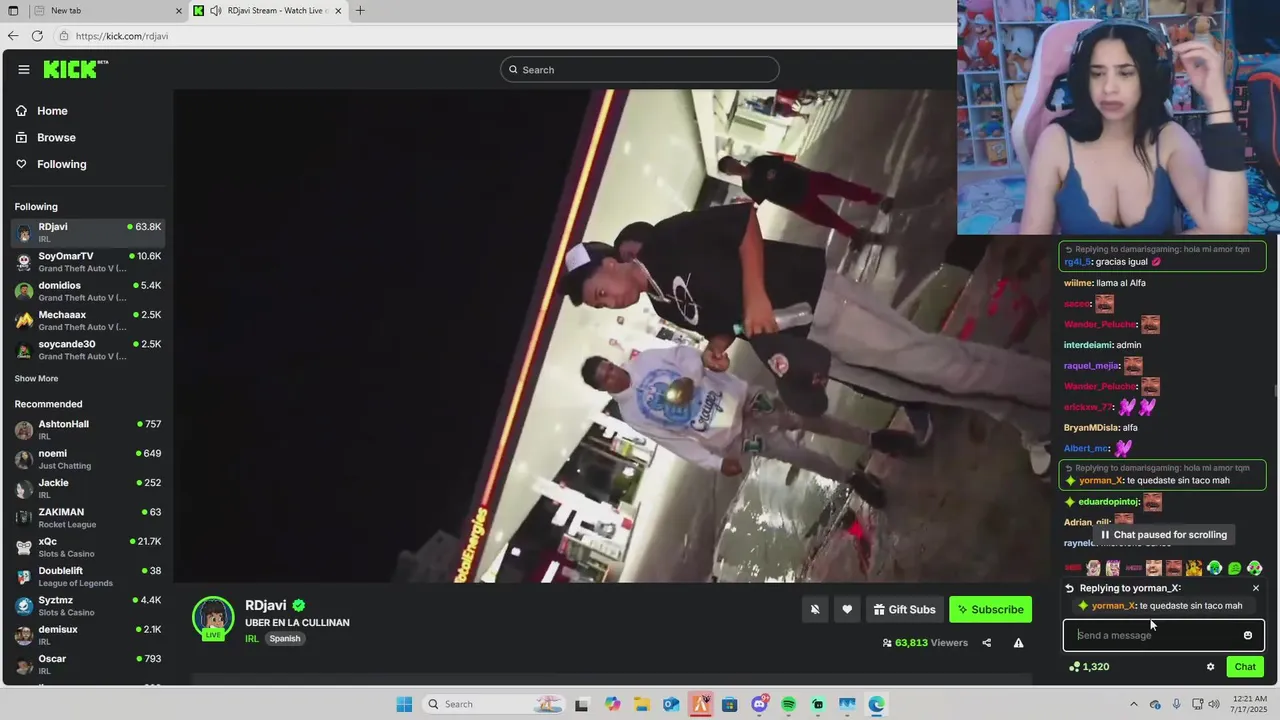Click the report warning triangle icon
The width and height of the screenshot is (1280, 720).
(x=1018, y=643)
